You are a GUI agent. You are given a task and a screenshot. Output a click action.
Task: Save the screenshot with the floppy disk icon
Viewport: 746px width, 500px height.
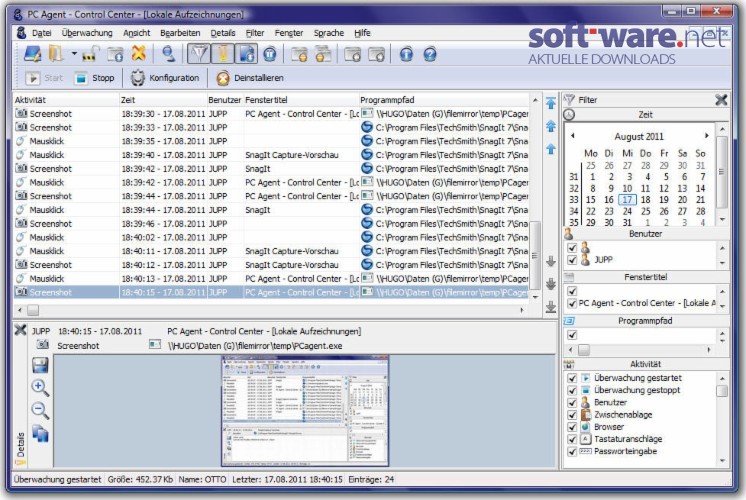click(40, 365)
